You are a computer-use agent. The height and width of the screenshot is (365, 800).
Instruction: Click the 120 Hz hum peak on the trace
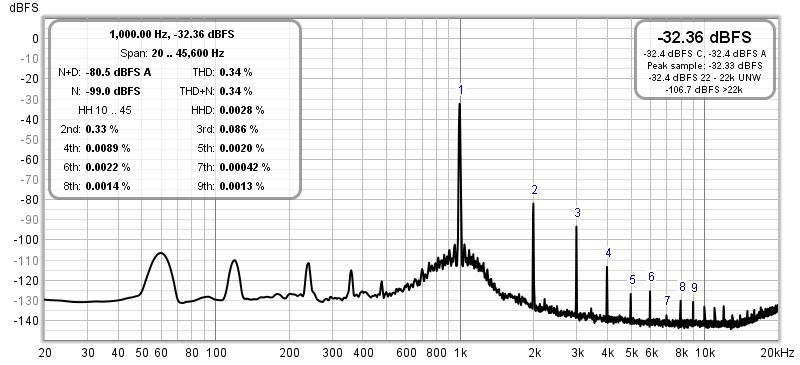click(x=234, y=260)
